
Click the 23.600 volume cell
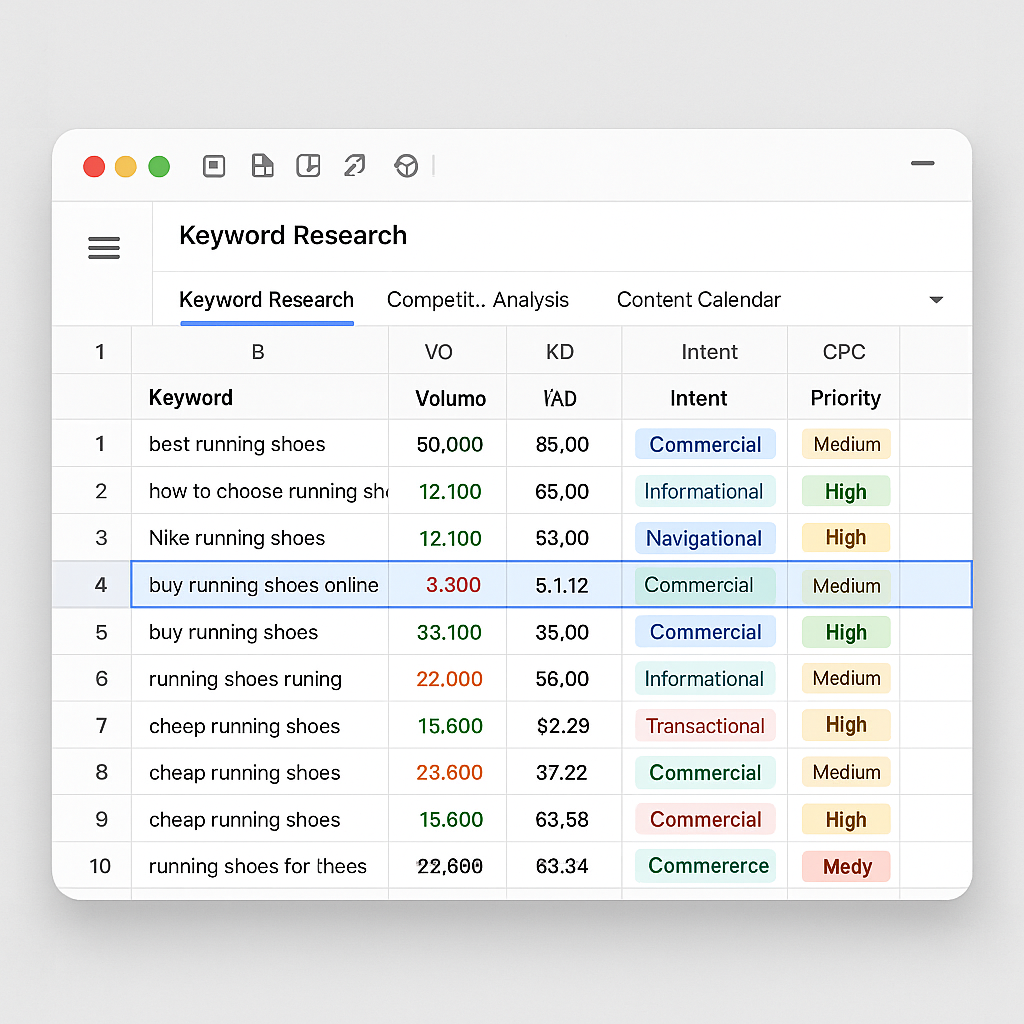tap(447, 773)
